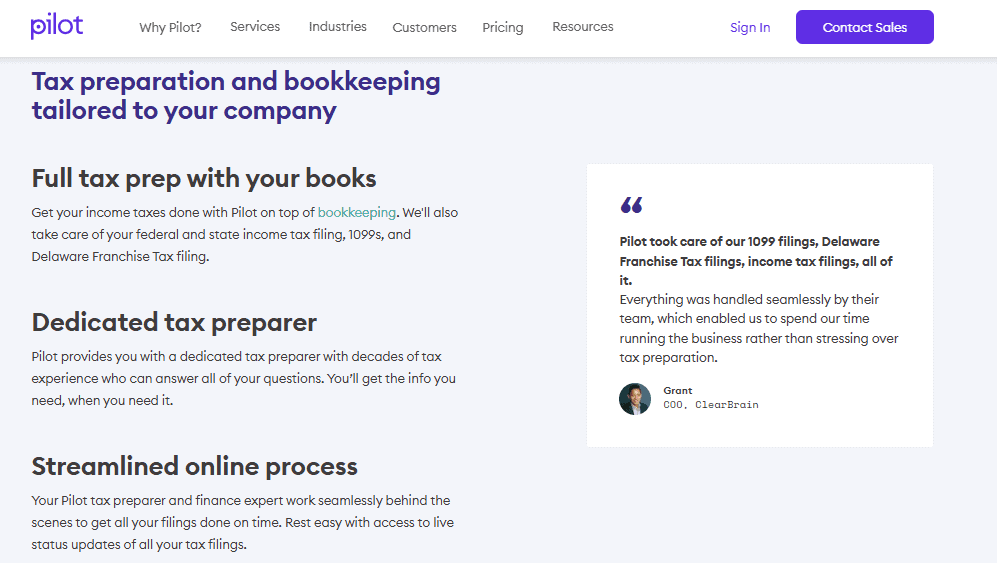Follow the teal bookkeeping hyperlink
This screenshot has height=563, width=997.
tap(357, 212)
